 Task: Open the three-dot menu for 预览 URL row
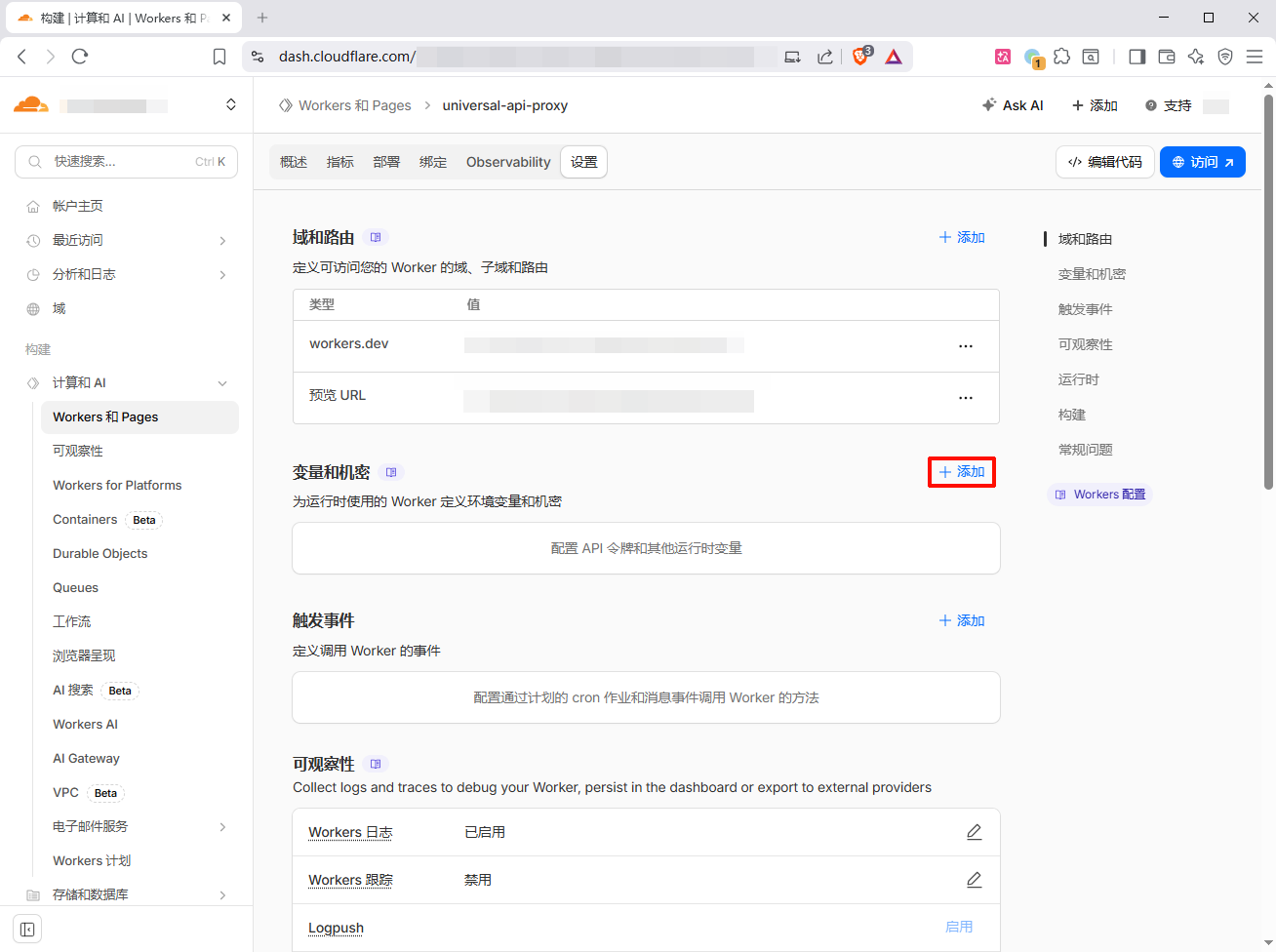pos(965,398)
